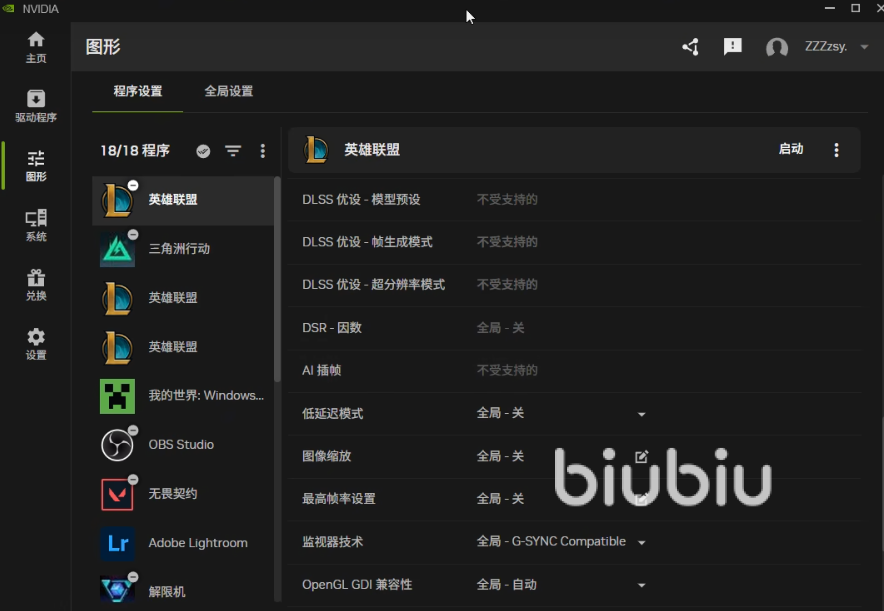Switch to the 全局设置 tab
This screenshot has height=611, width=884.
click(x=228, y=91)
